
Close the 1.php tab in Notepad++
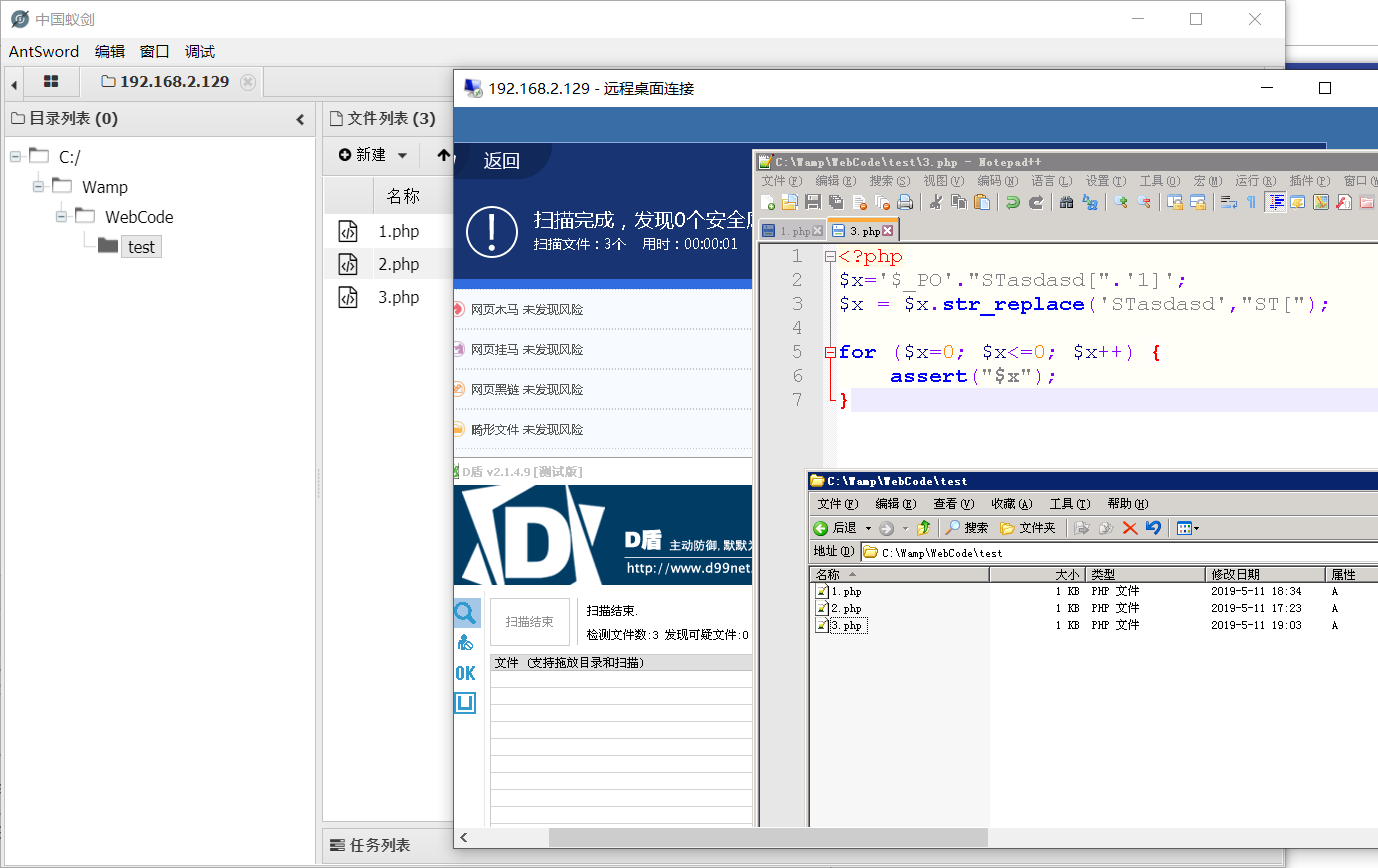click(x=818, y=231)
